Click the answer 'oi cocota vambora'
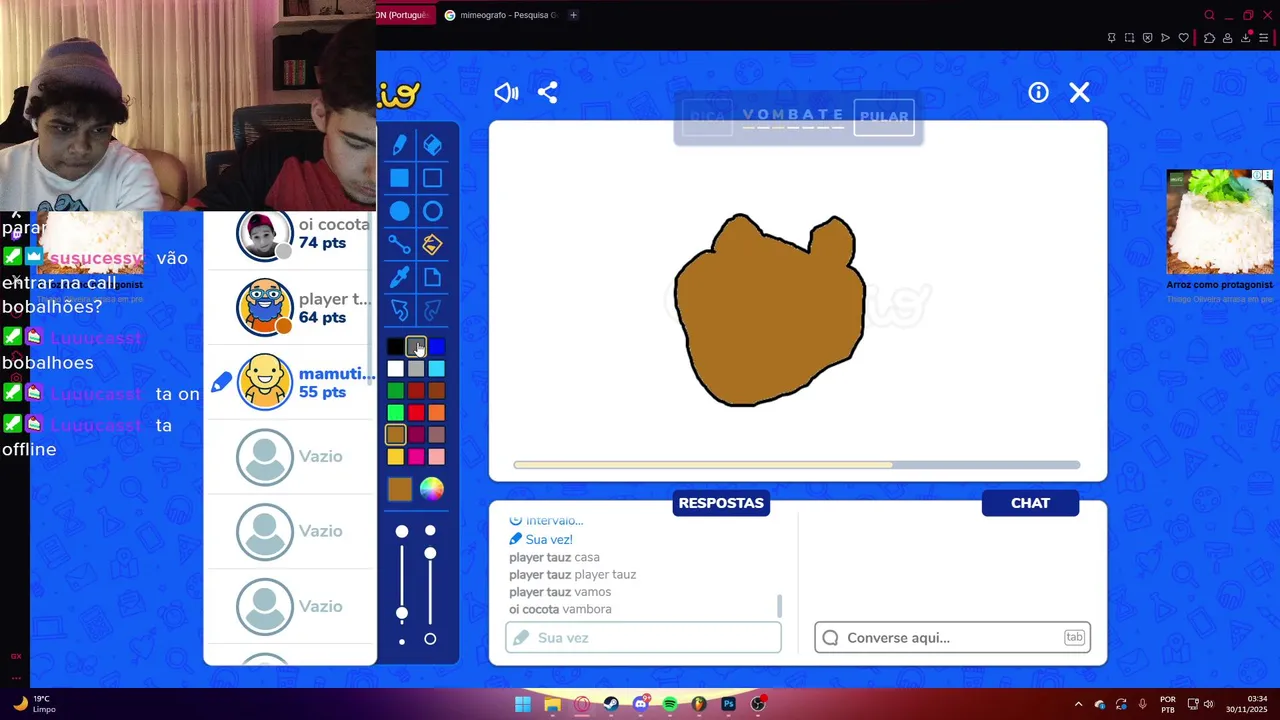The image size is (1280, 720). 560,609
